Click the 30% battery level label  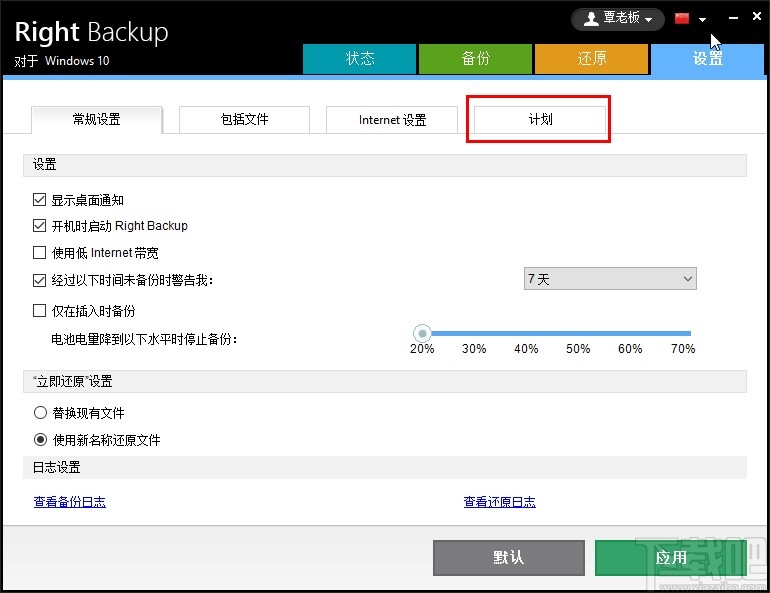pos(474,349)
